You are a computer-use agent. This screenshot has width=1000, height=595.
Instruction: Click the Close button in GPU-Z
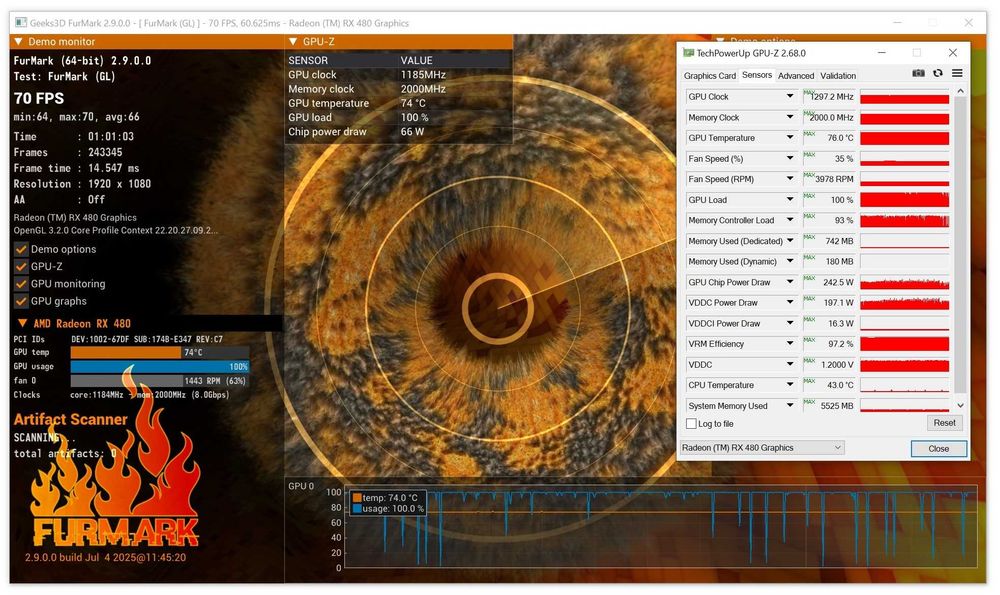(x=938, y=449)
